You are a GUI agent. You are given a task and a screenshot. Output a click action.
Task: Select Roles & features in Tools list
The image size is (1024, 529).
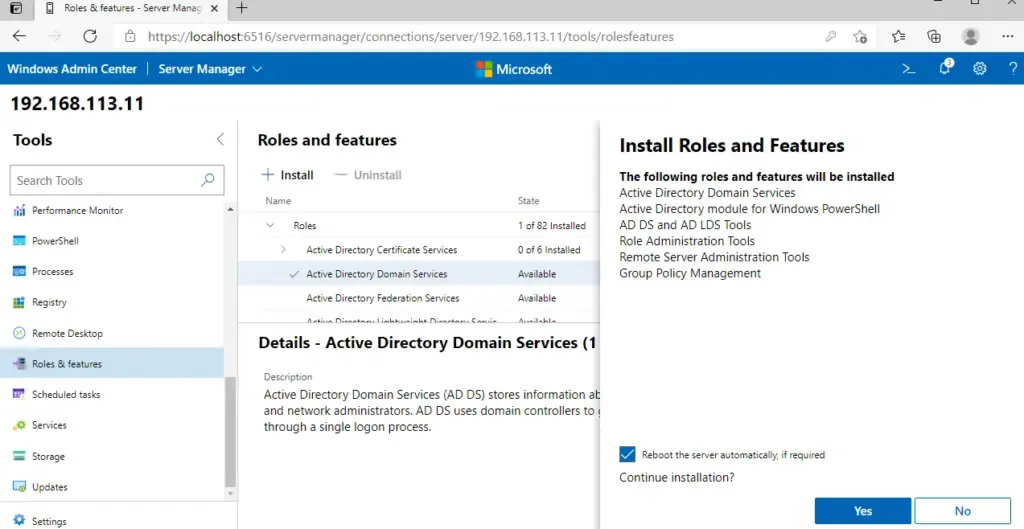(x=112, y=364)
